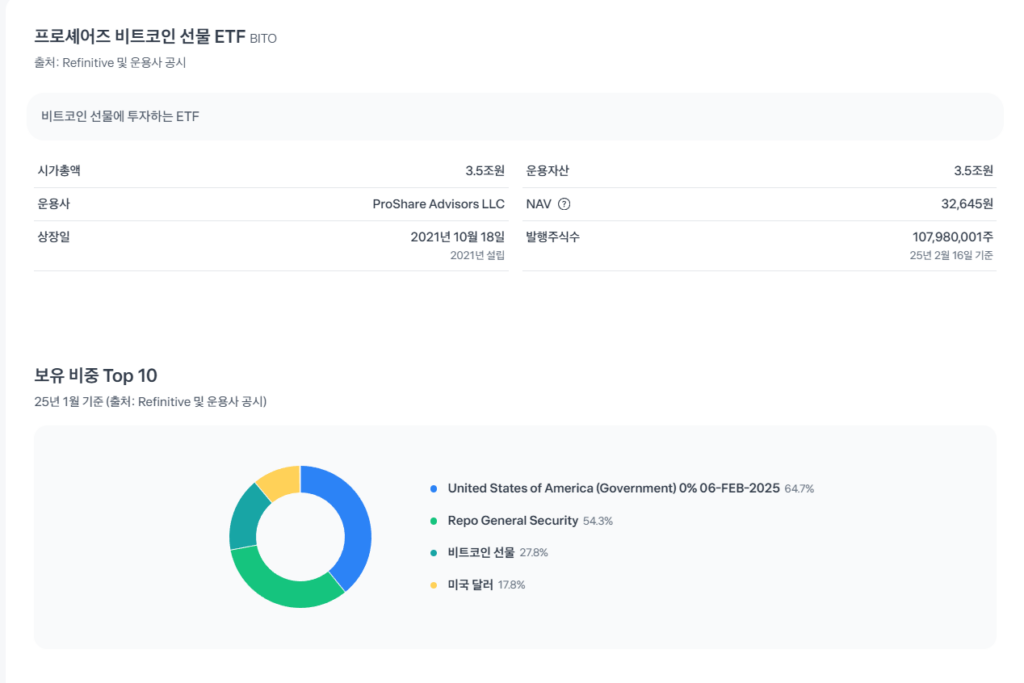The image size is (1024, 683).
Task: Click the NAV value 32,645원
Action: [x=967, y=204]
